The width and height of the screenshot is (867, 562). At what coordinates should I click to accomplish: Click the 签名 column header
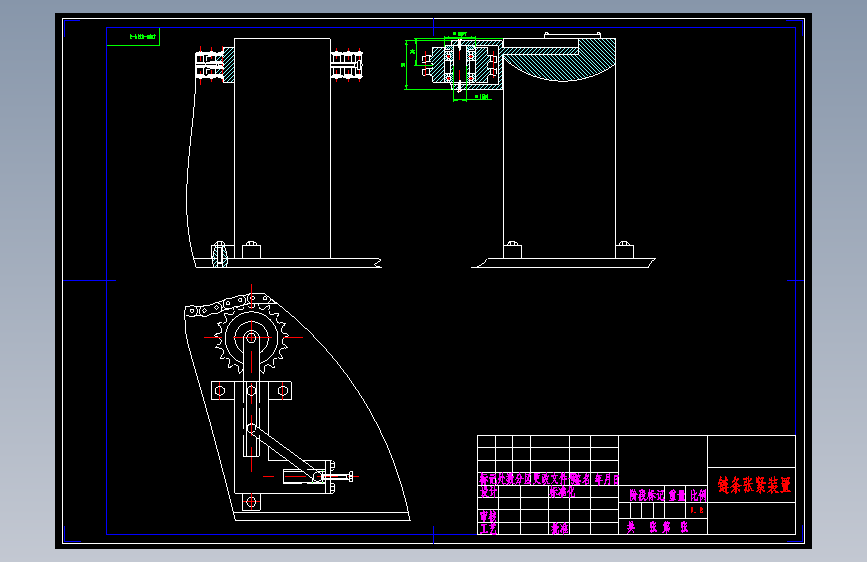[x=580, y=479]
